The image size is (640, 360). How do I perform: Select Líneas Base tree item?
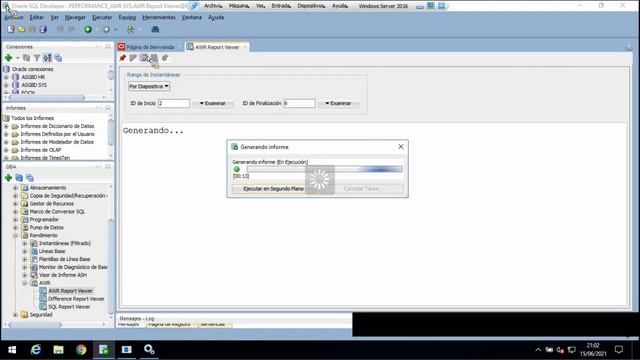coord(52,251)
